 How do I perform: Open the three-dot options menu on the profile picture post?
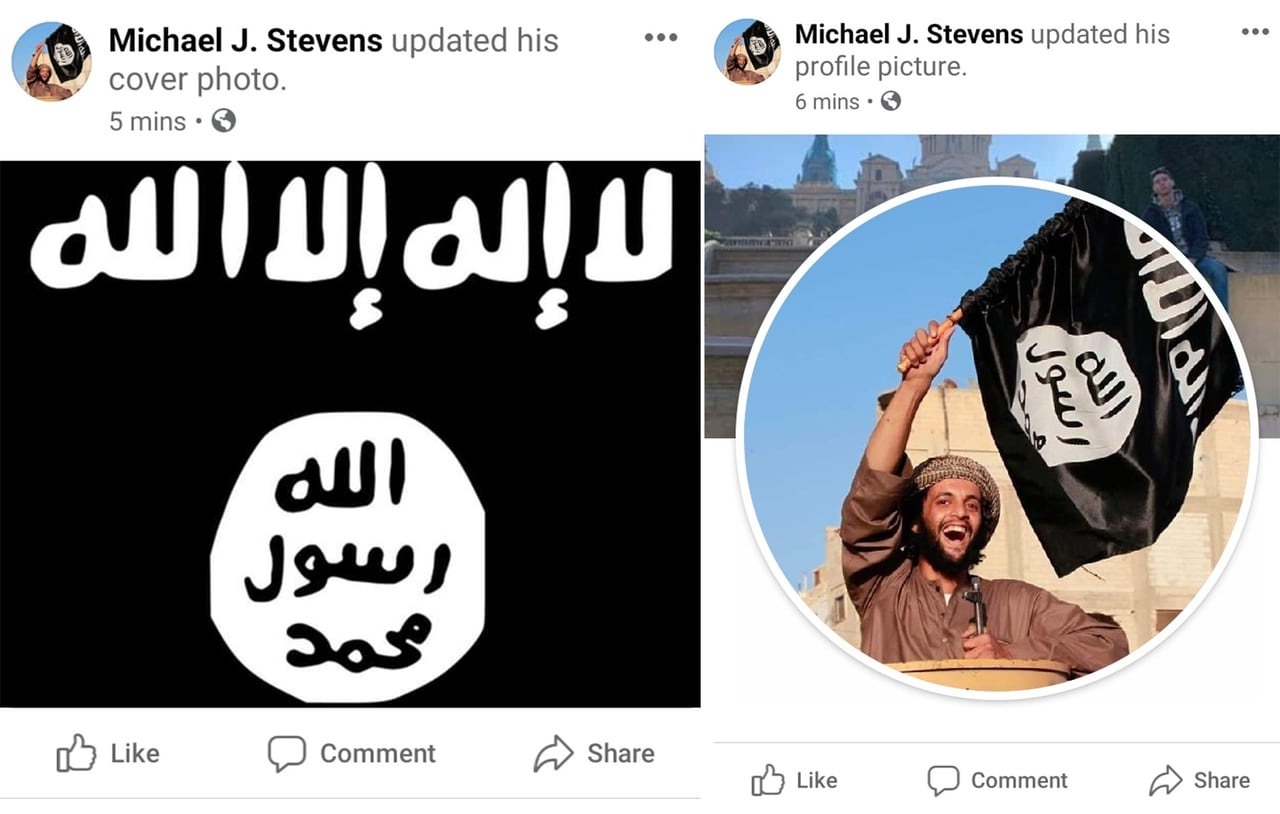[x=1255, y=31]
